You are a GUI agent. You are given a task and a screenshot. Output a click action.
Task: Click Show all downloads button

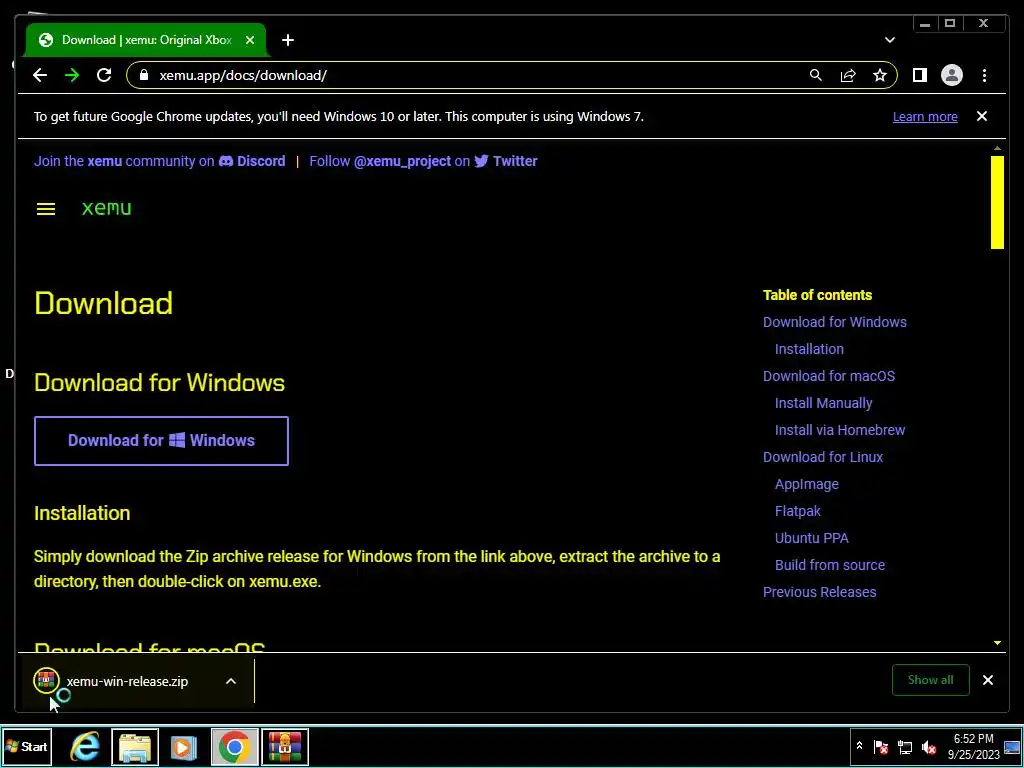coord(931,680)
